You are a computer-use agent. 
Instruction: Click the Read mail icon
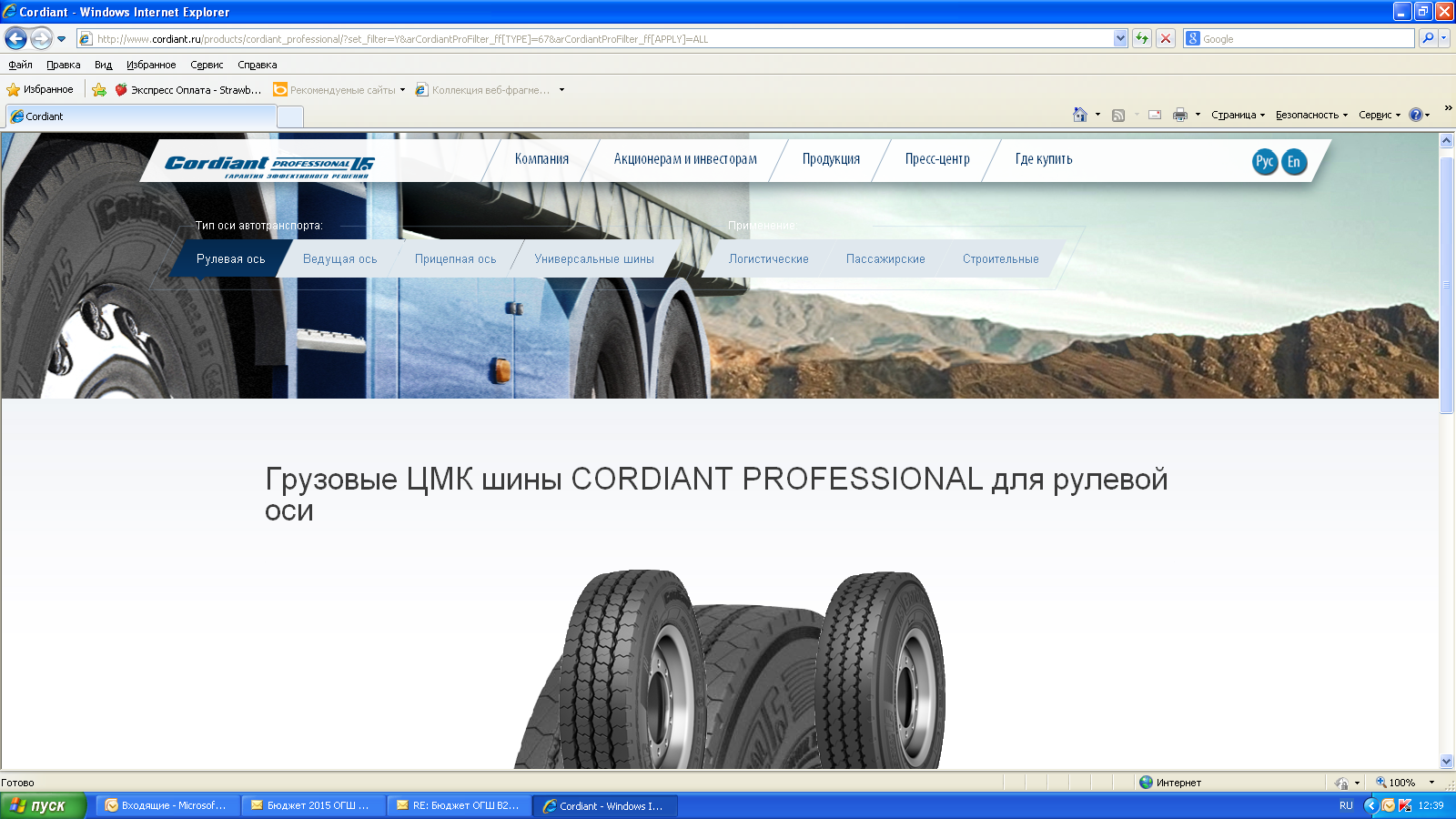coord(1155,115)
